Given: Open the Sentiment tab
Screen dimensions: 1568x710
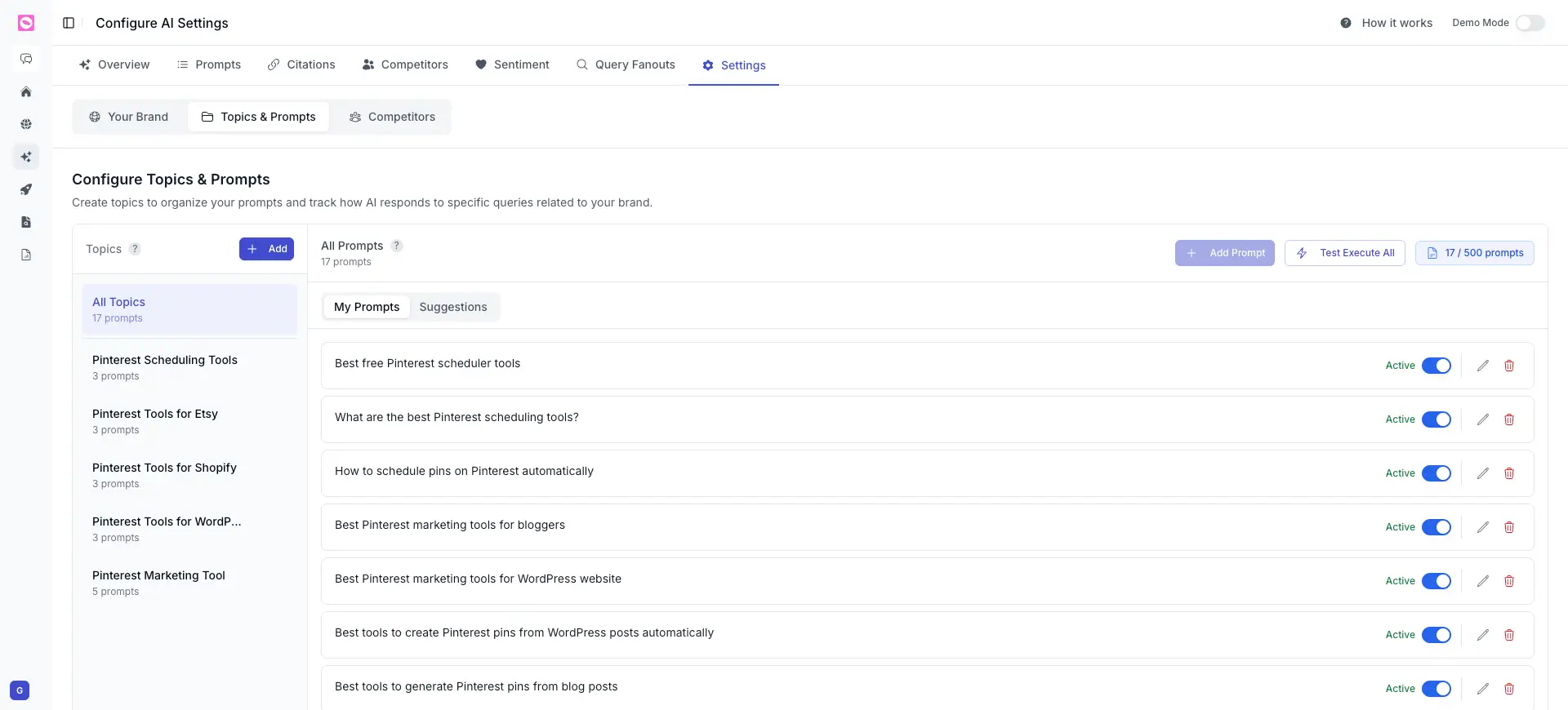Looking at the screenshot, I should tap(512, 64).
